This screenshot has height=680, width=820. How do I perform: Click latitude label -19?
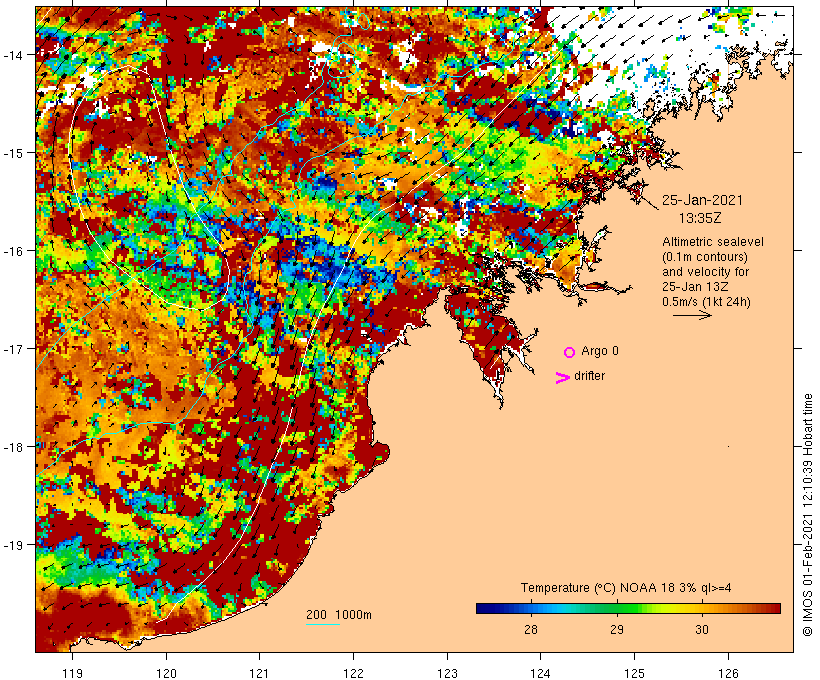[12, 545]
